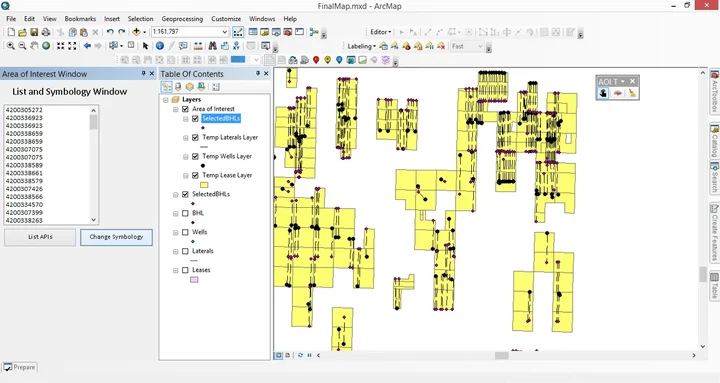Viewport: 720px width, 383px height.
Task: Enable the Leases layer checkbox
Action: pyautogui.click(x=186, y=270)
